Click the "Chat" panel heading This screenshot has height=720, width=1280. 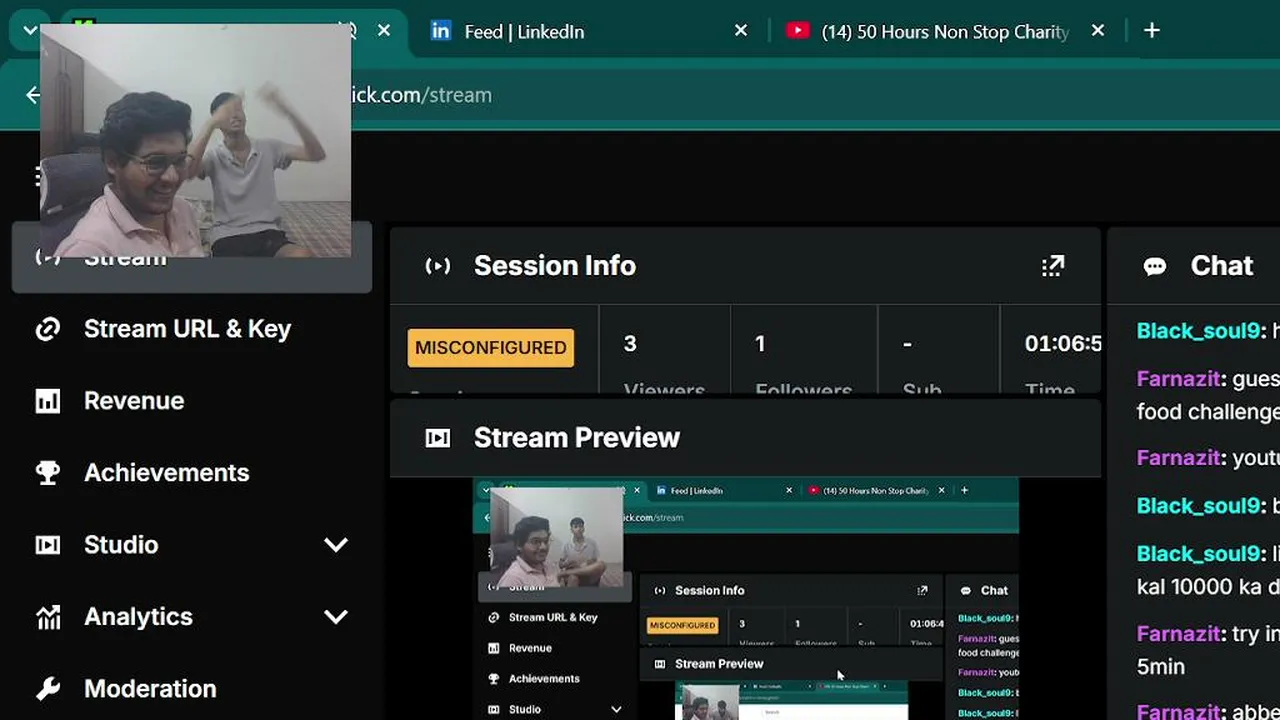[1222, 266]
